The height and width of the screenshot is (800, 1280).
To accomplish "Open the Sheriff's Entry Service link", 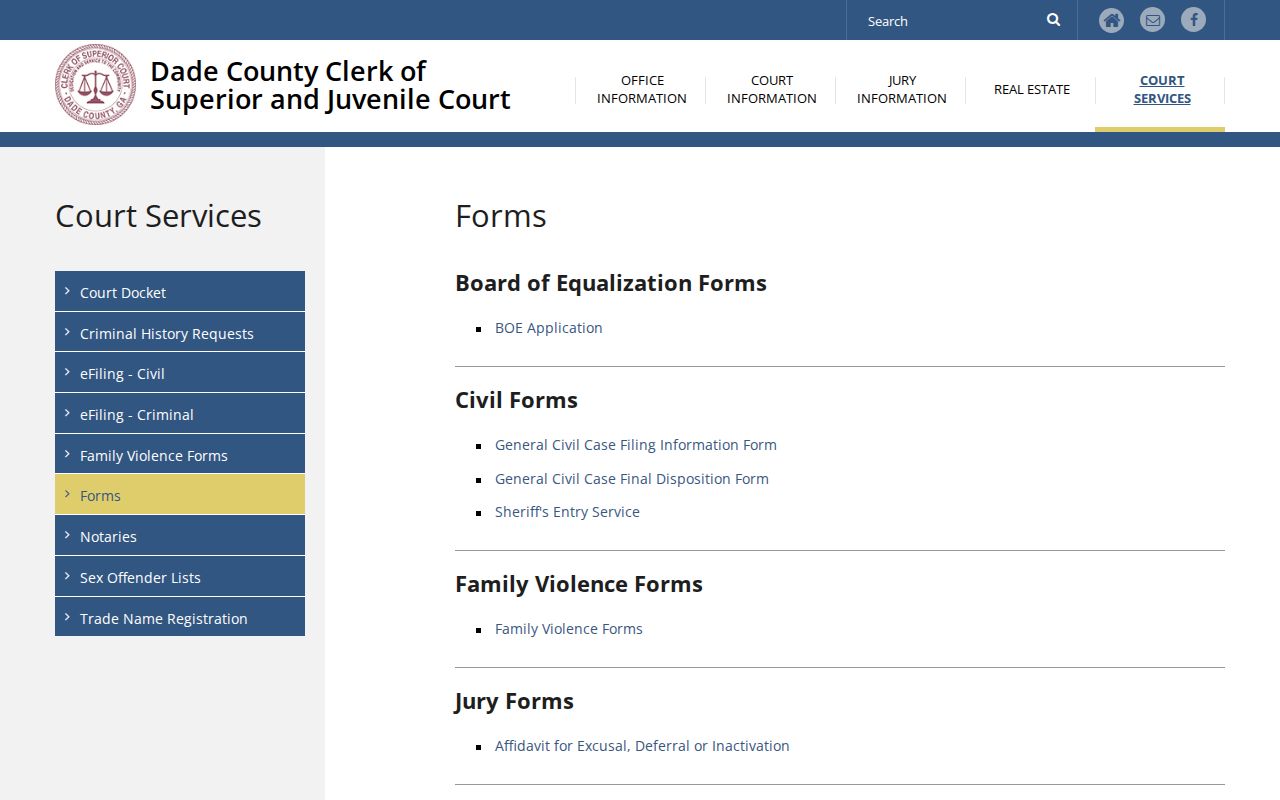I will coord(567,512).
